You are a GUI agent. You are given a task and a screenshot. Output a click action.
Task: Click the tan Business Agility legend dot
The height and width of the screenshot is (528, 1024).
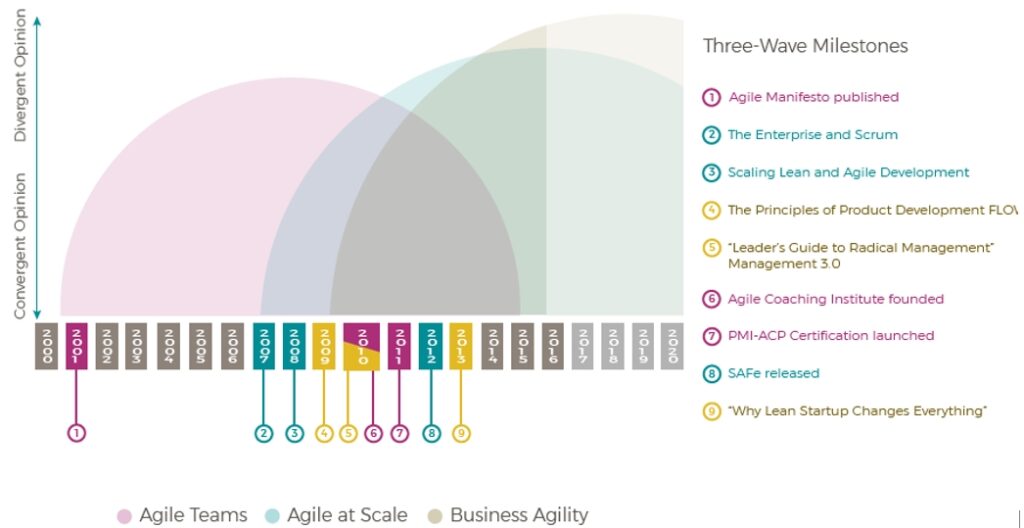(x=435, y=516)
